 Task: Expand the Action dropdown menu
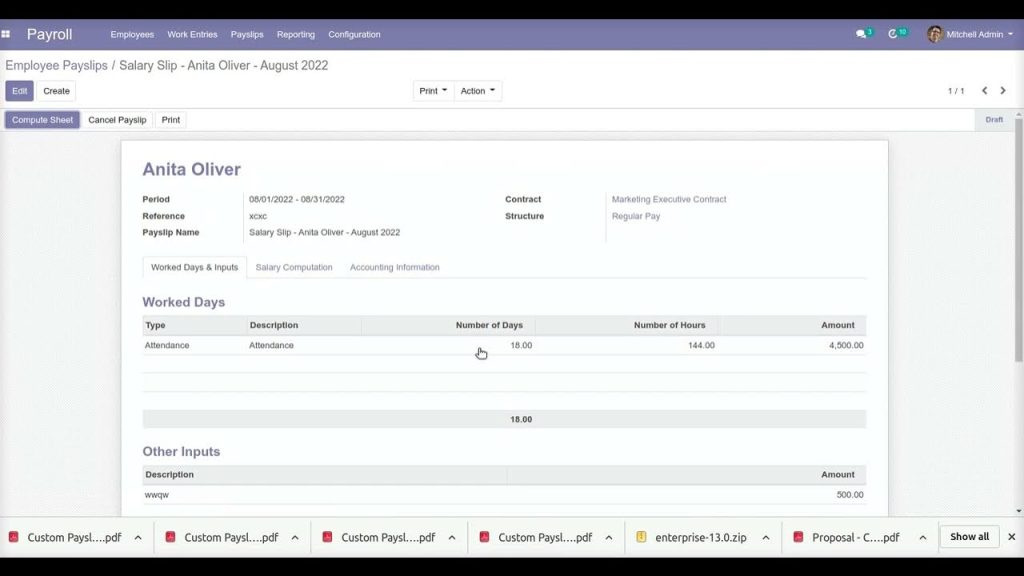pos(478,91)
